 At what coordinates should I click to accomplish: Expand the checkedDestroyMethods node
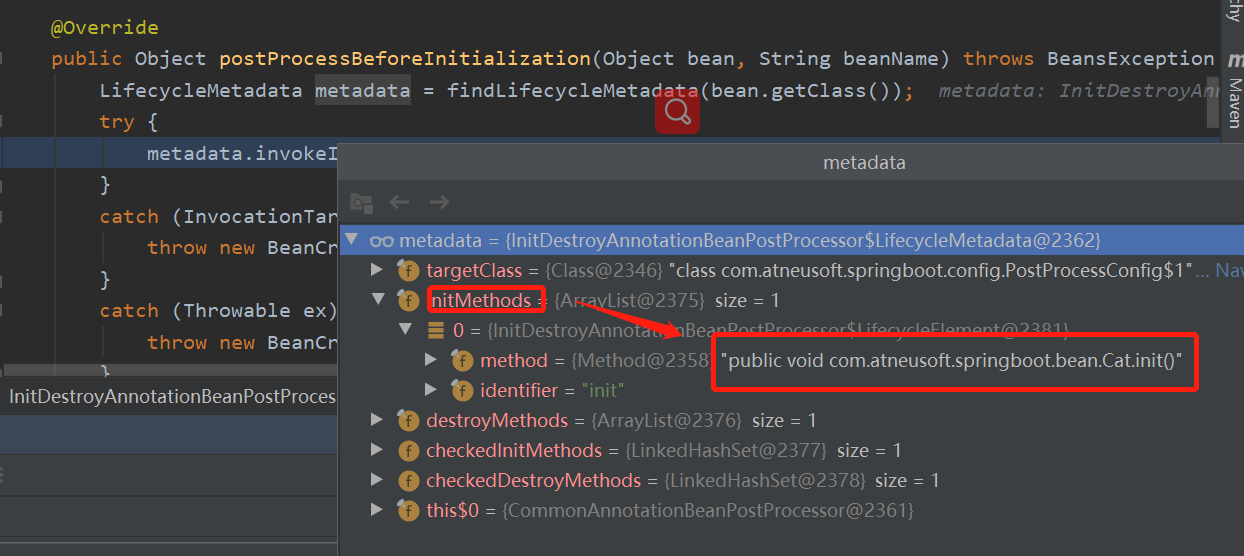coord(377,480)
